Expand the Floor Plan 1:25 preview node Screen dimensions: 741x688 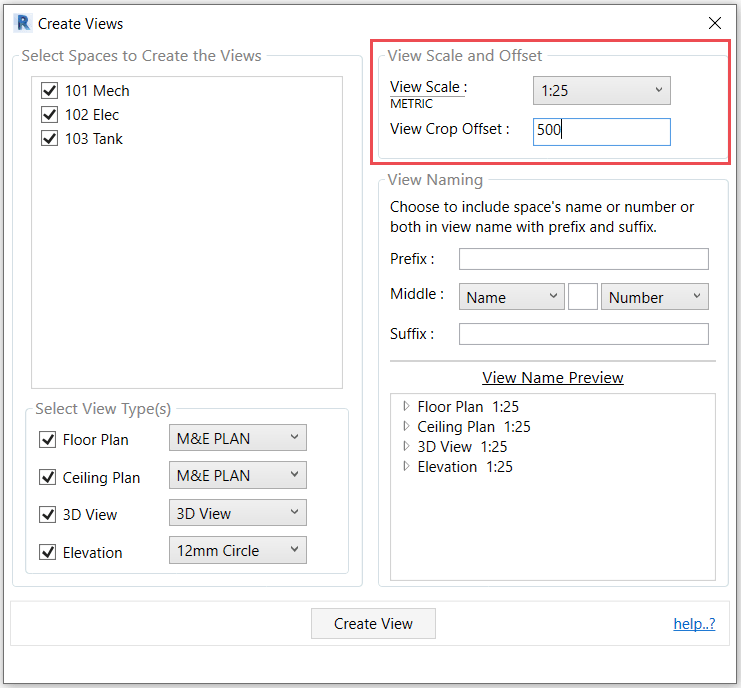pyautogui.click(x=406, y=407)
